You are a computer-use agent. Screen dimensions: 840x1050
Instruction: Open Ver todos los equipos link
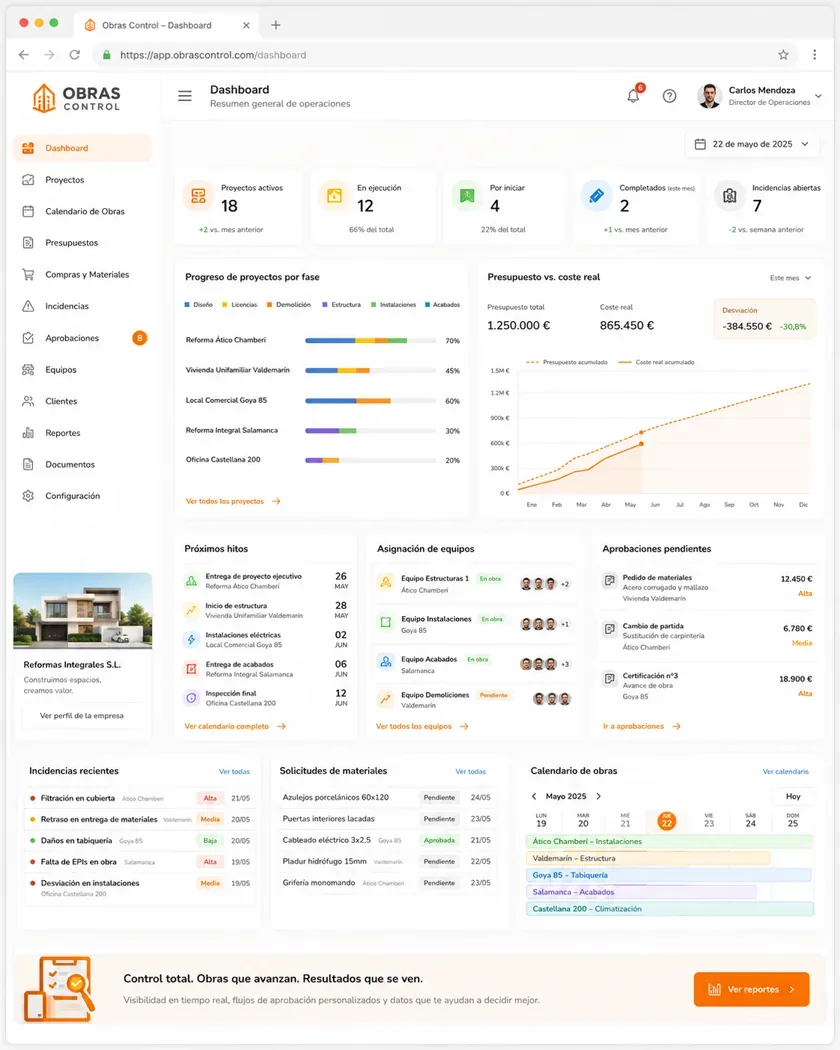point(422,726)
